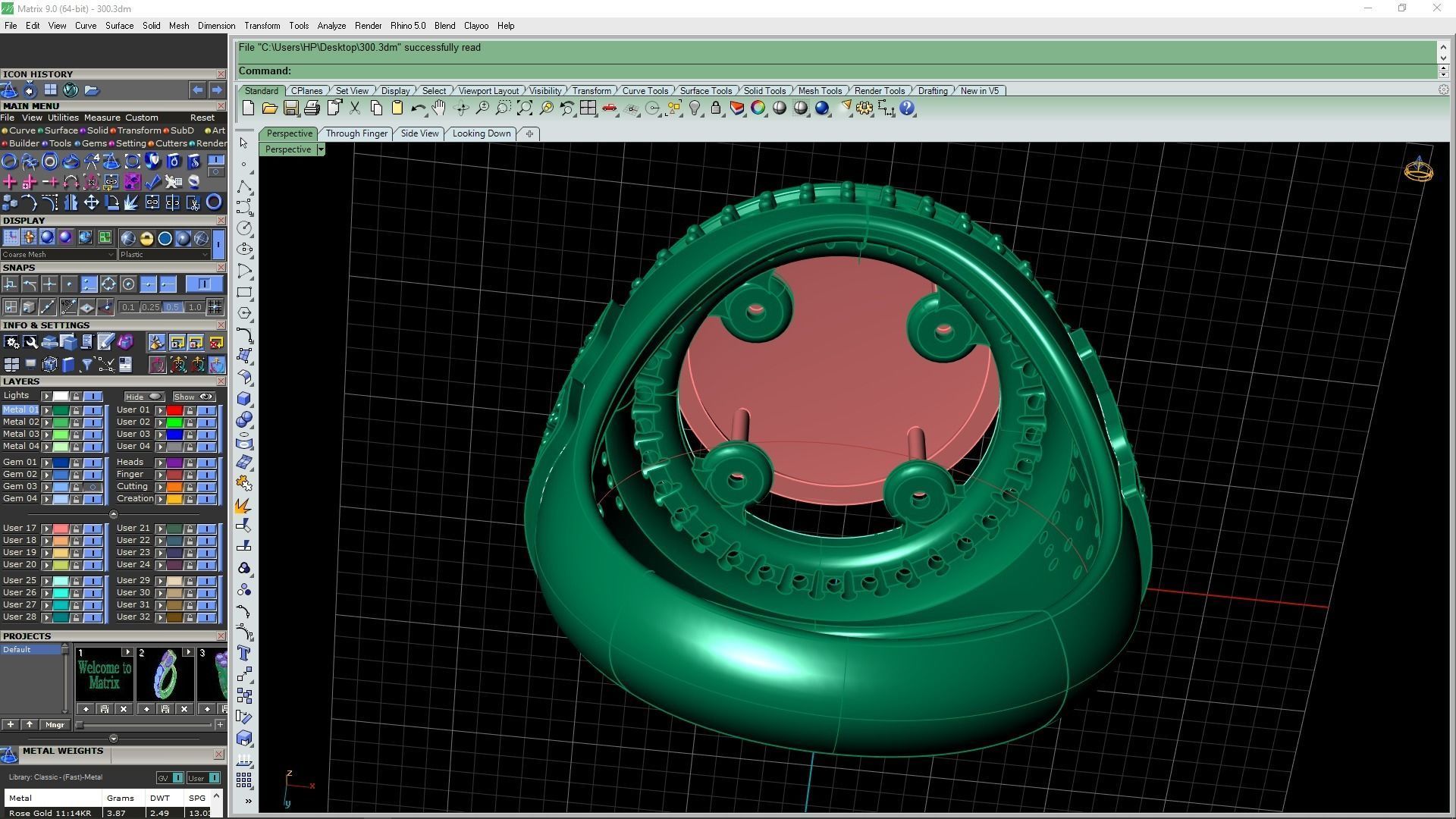Select the 0.25 snap increment button
Viewport: 1456px width, 819px height.
(x=151, y=307)
